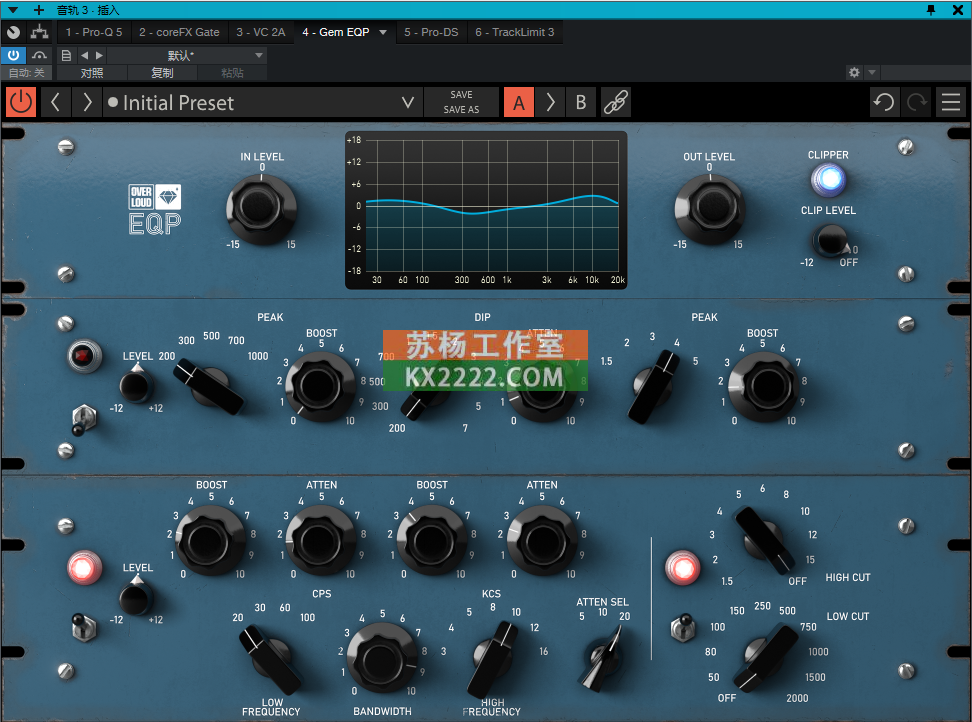Flip the bottom EQ section toggle switch
Screen dimensions: 972x722
point(83,627)
